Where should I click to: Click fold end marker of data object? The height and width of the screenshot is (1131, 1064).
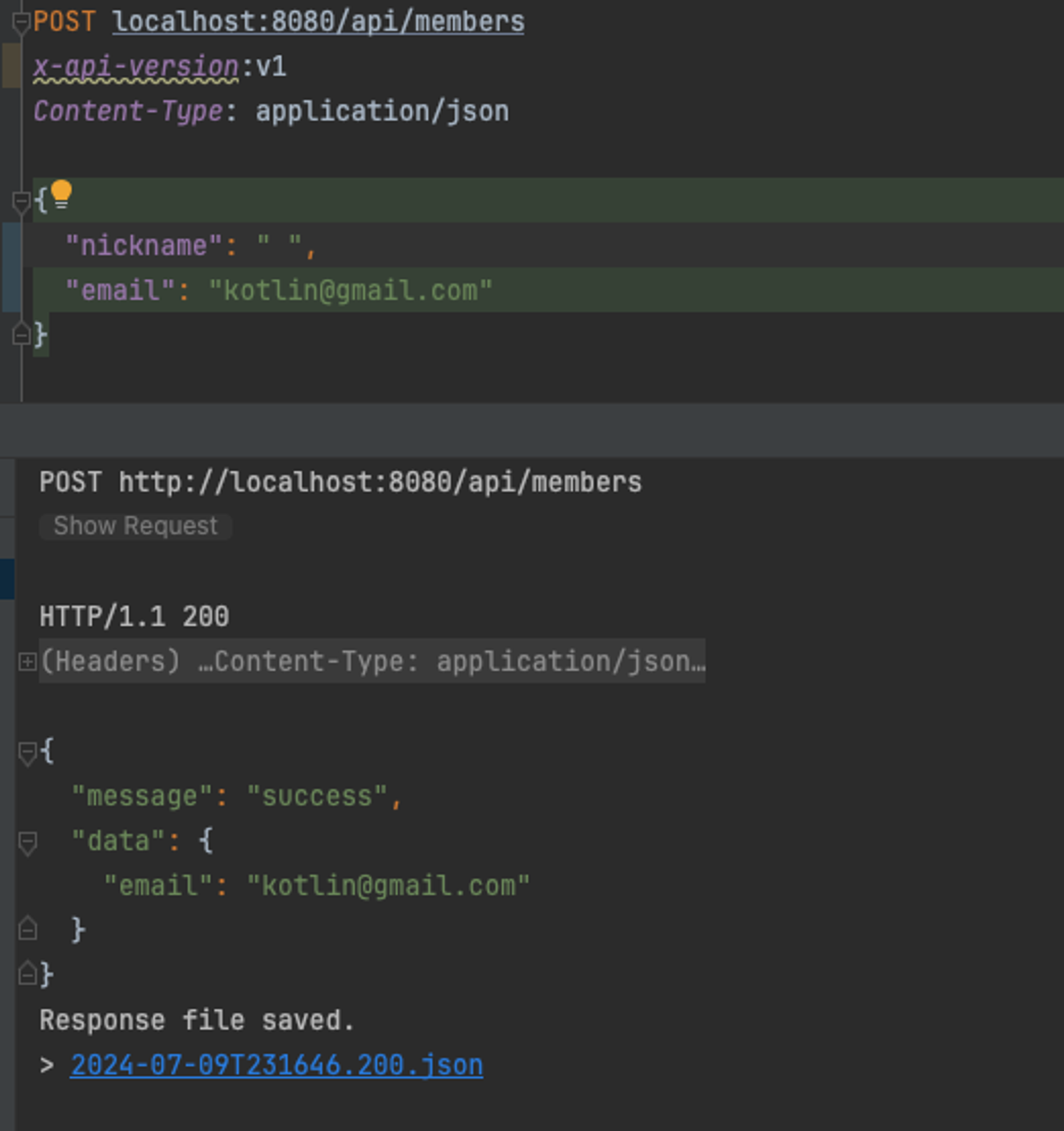tap(27, 930)
